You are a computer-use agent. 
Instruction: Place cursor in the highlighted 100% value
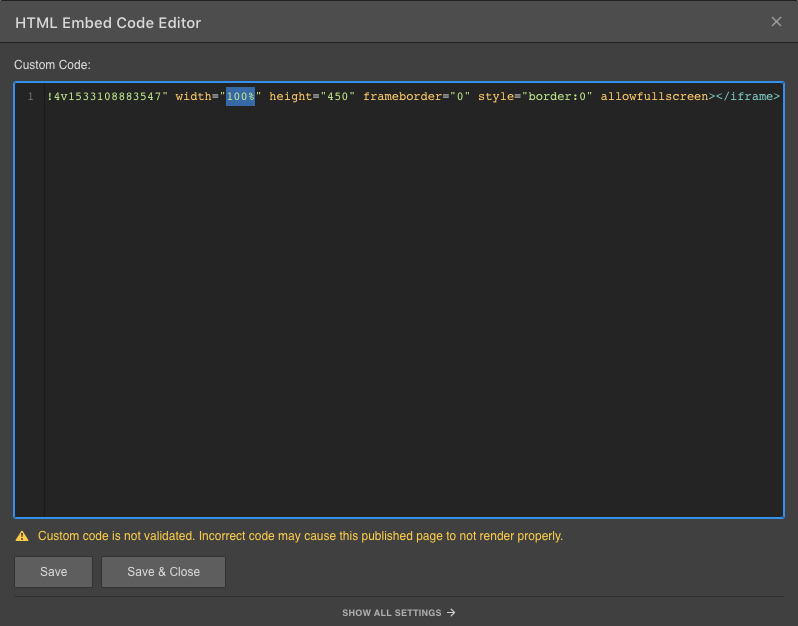[x=240, y=97]
